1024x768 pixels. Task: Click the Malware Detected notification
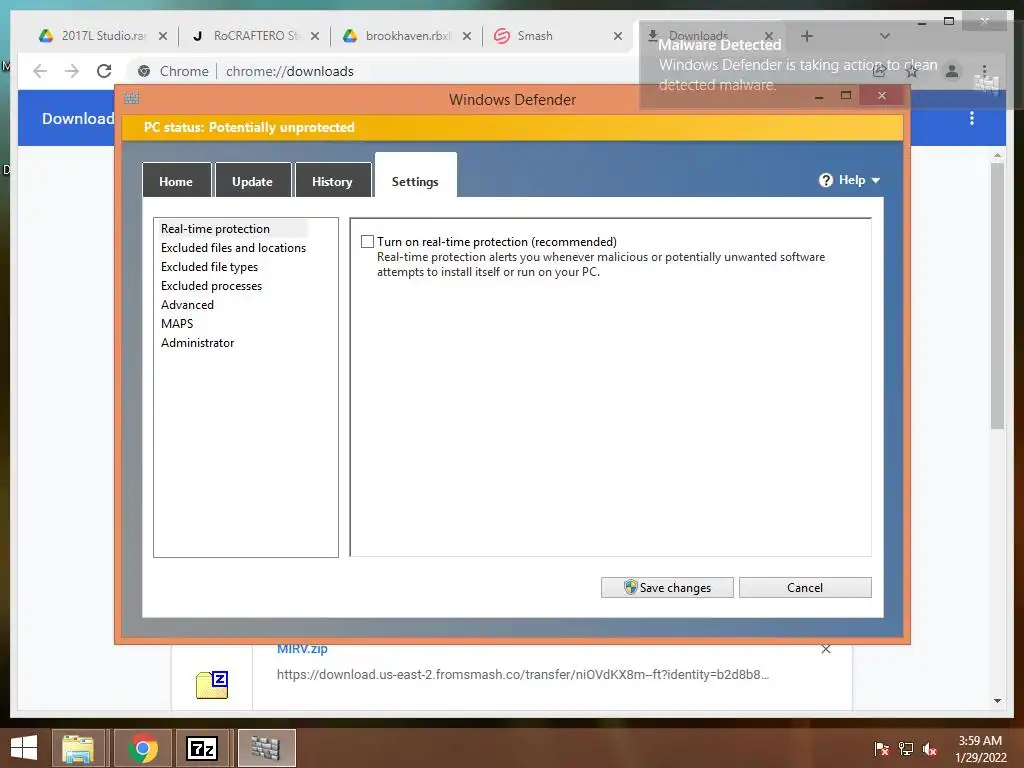[831, 65]
